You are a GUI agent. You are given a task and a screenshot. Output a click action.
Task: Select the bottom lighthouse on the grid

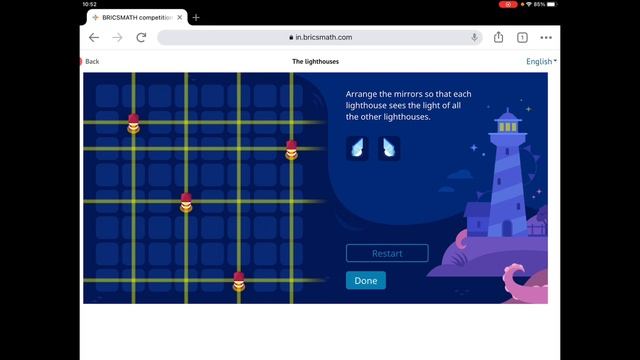[239, 282]
